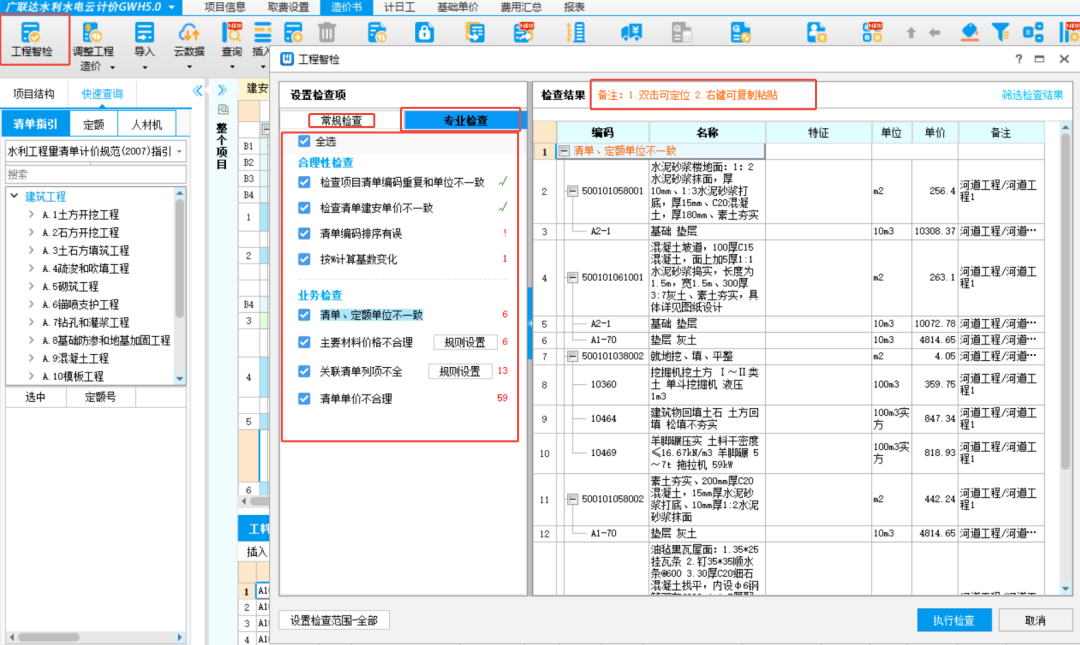The image size is (1080, 645).
Task: Click the padlock lock icon in toolbar
Action: click(424, 33)
